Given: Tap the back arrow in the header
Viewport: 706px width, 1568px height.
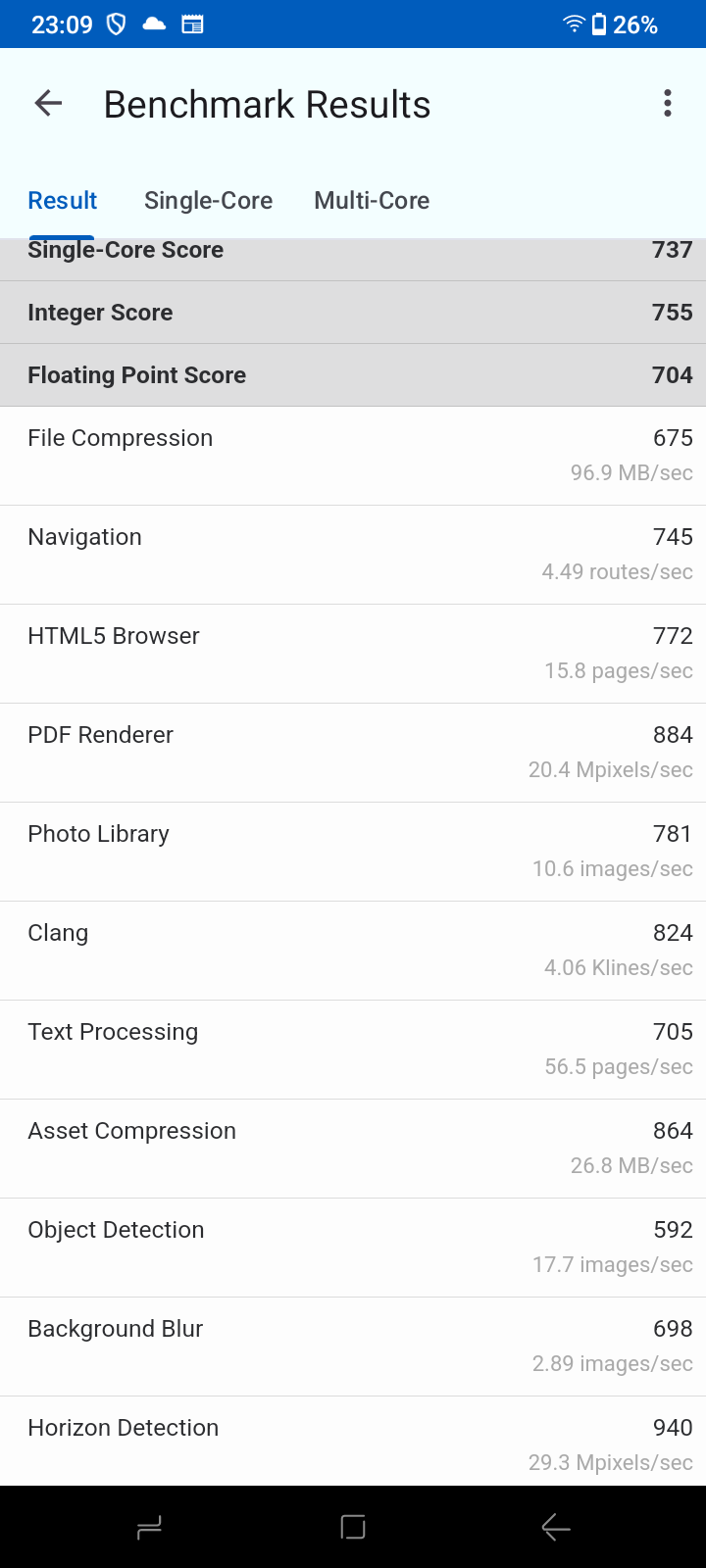Looking at the screenshot, I should 48,104.
